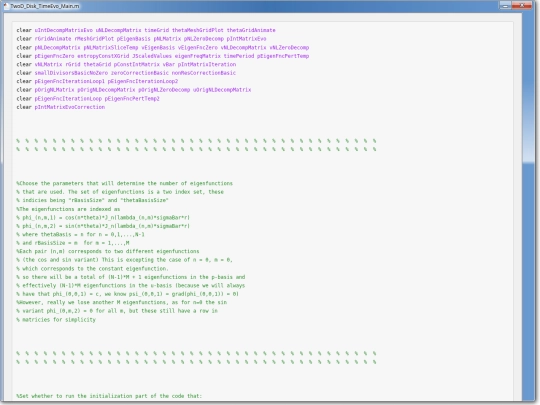
Task: Click the comment "% which corresponds to the constant eigenfunction."
Action: pyautogui.click(x=92, y=269)
